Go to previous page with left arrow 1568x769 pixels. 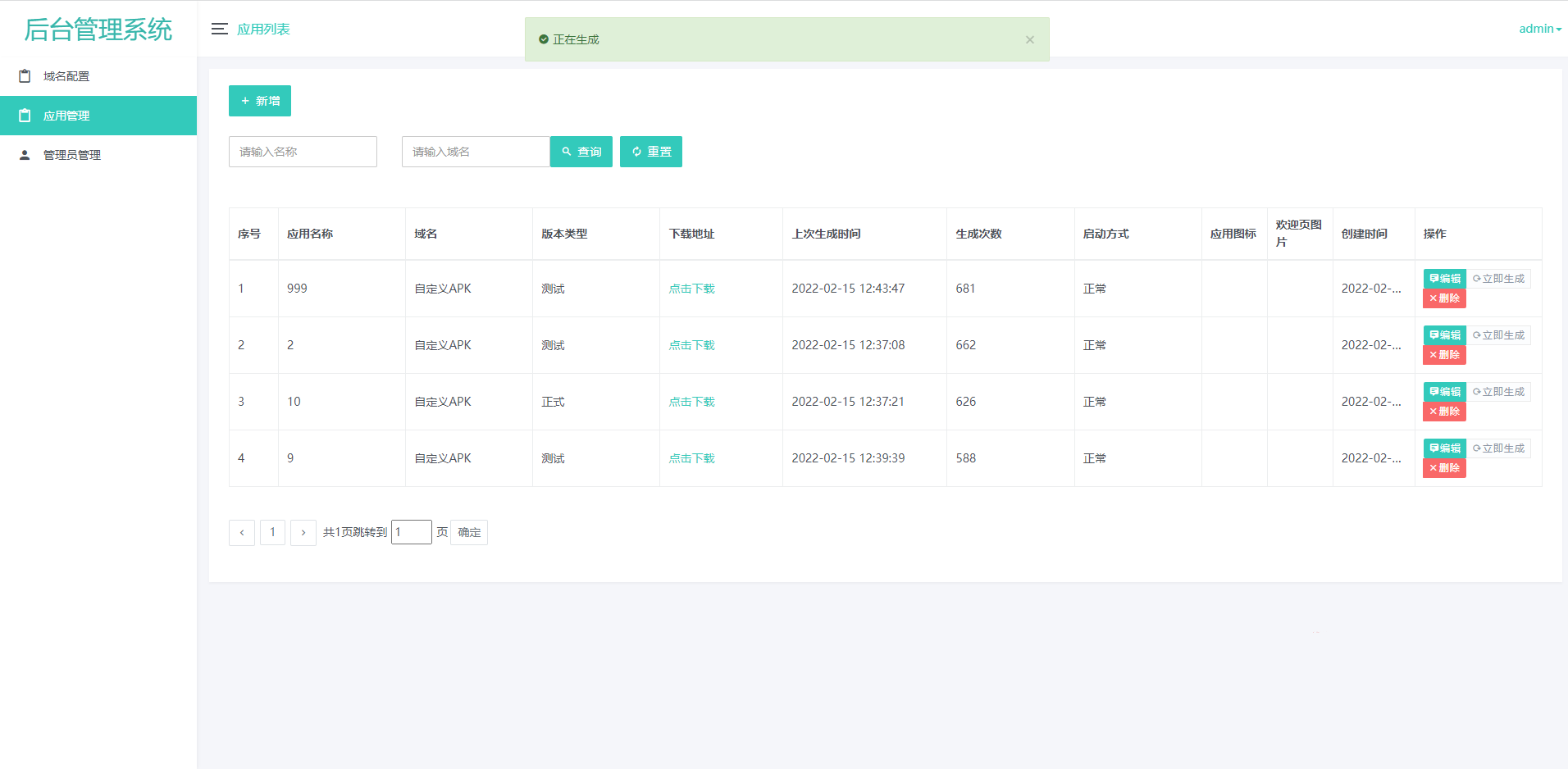click(241, 532)
